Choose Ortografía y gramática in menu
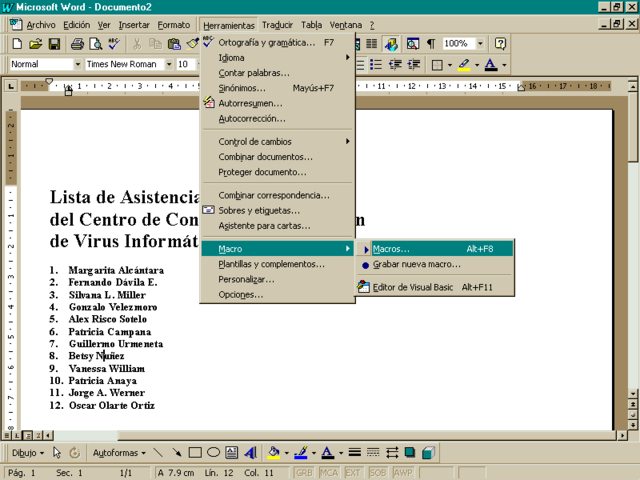The height and width of the screenshot is (480, 640). pos(278,42)
